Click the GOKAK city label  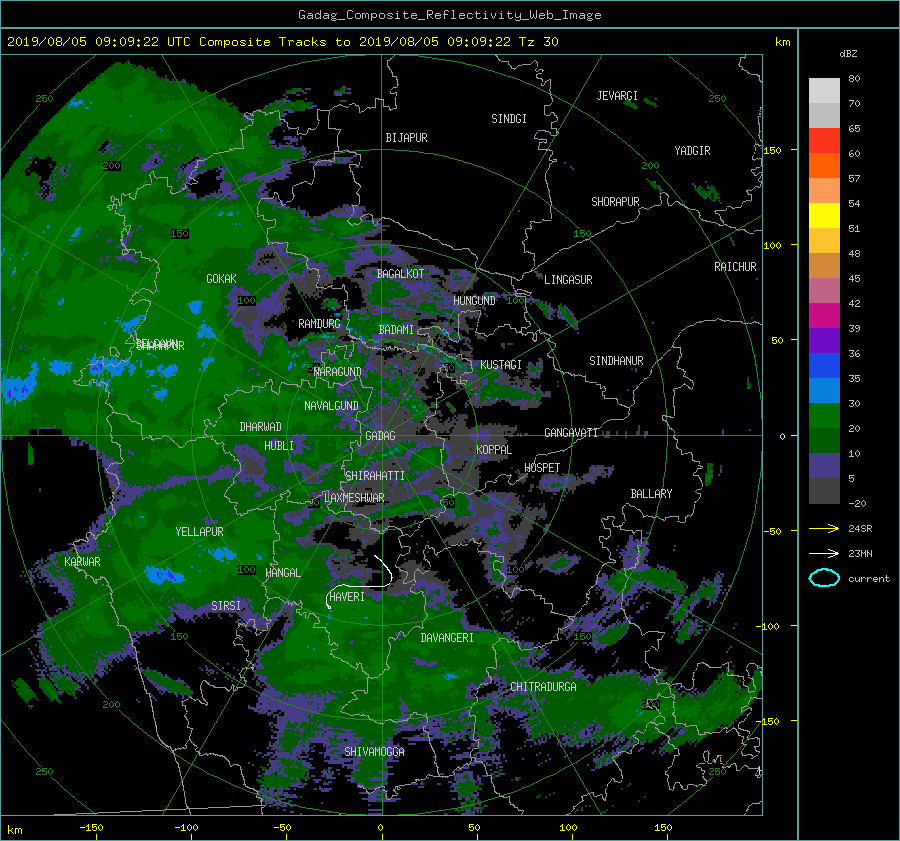[x=221, y=279]
